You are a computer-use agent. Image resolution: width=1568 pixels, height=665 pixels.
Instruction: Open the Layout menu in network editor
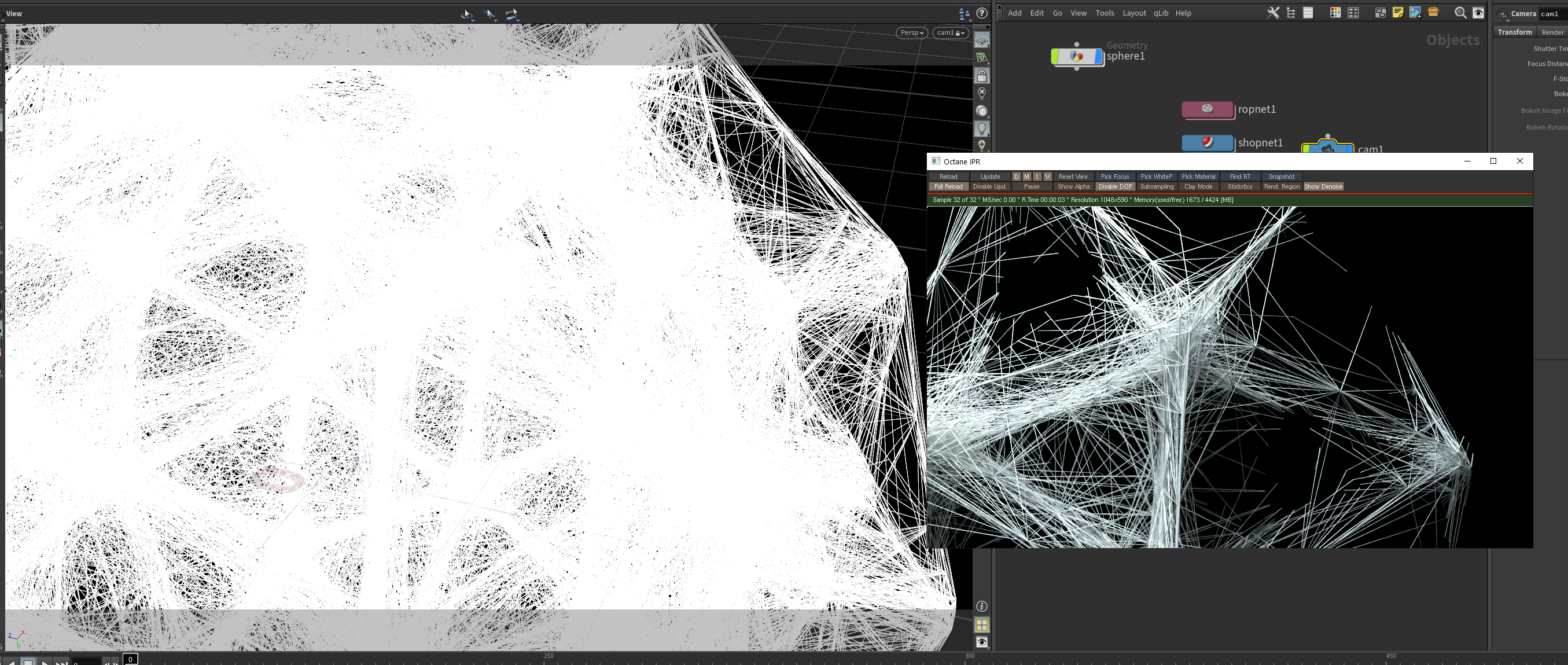pyautogui.click(x=1133, y=13)
